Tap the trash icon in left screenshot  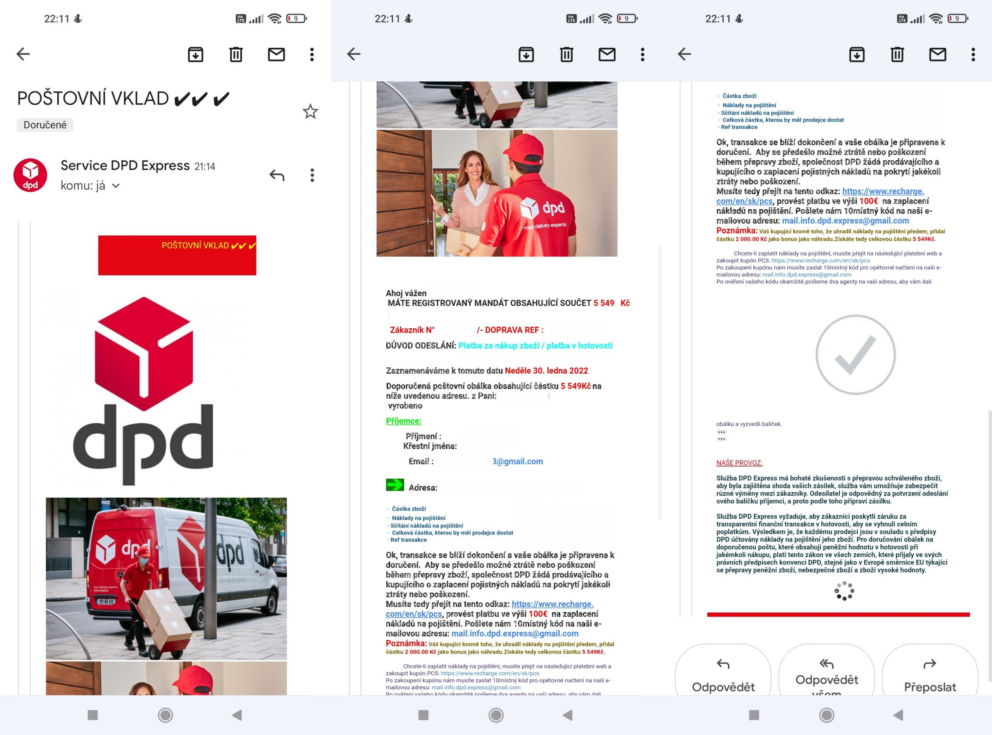pos(236,54)
